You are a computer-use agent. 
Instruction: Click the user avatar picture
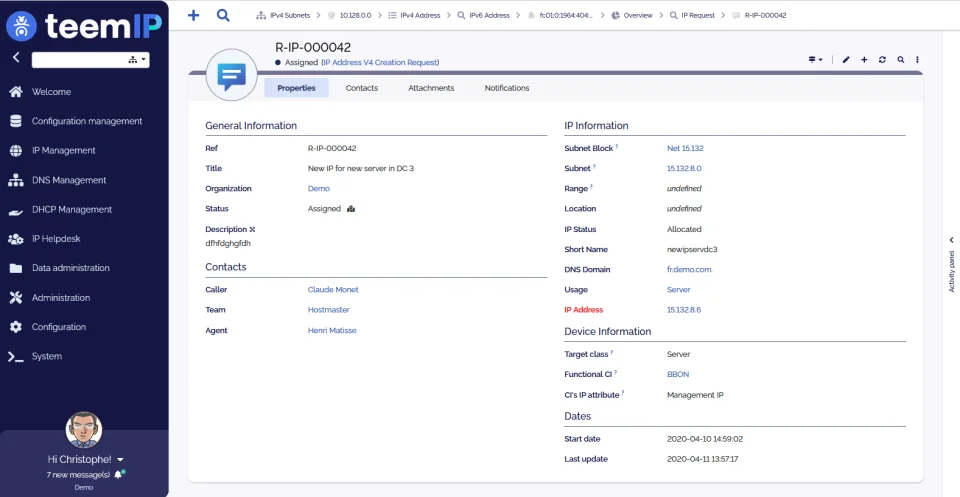point(84,430)
